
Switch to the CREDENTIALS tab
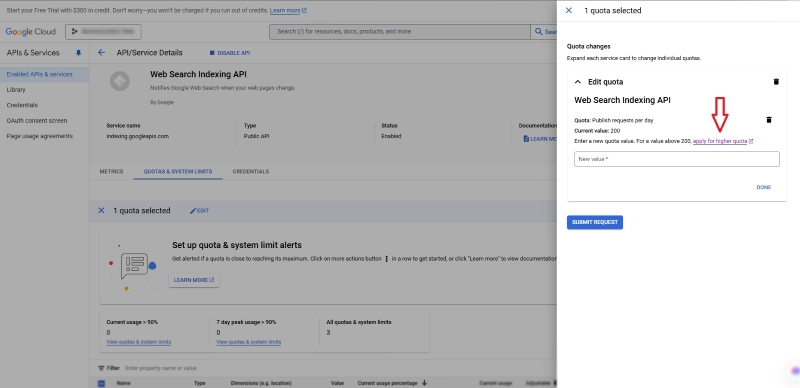[251, 172]
